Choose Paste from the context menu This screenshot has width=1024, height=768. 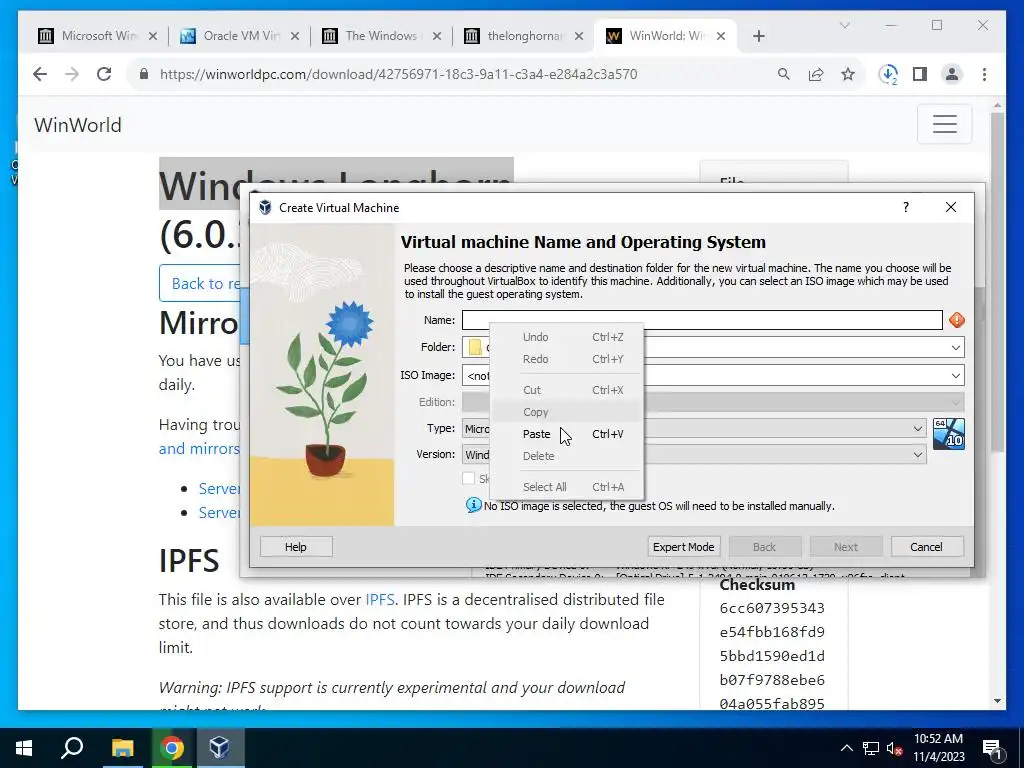[566, 434]
